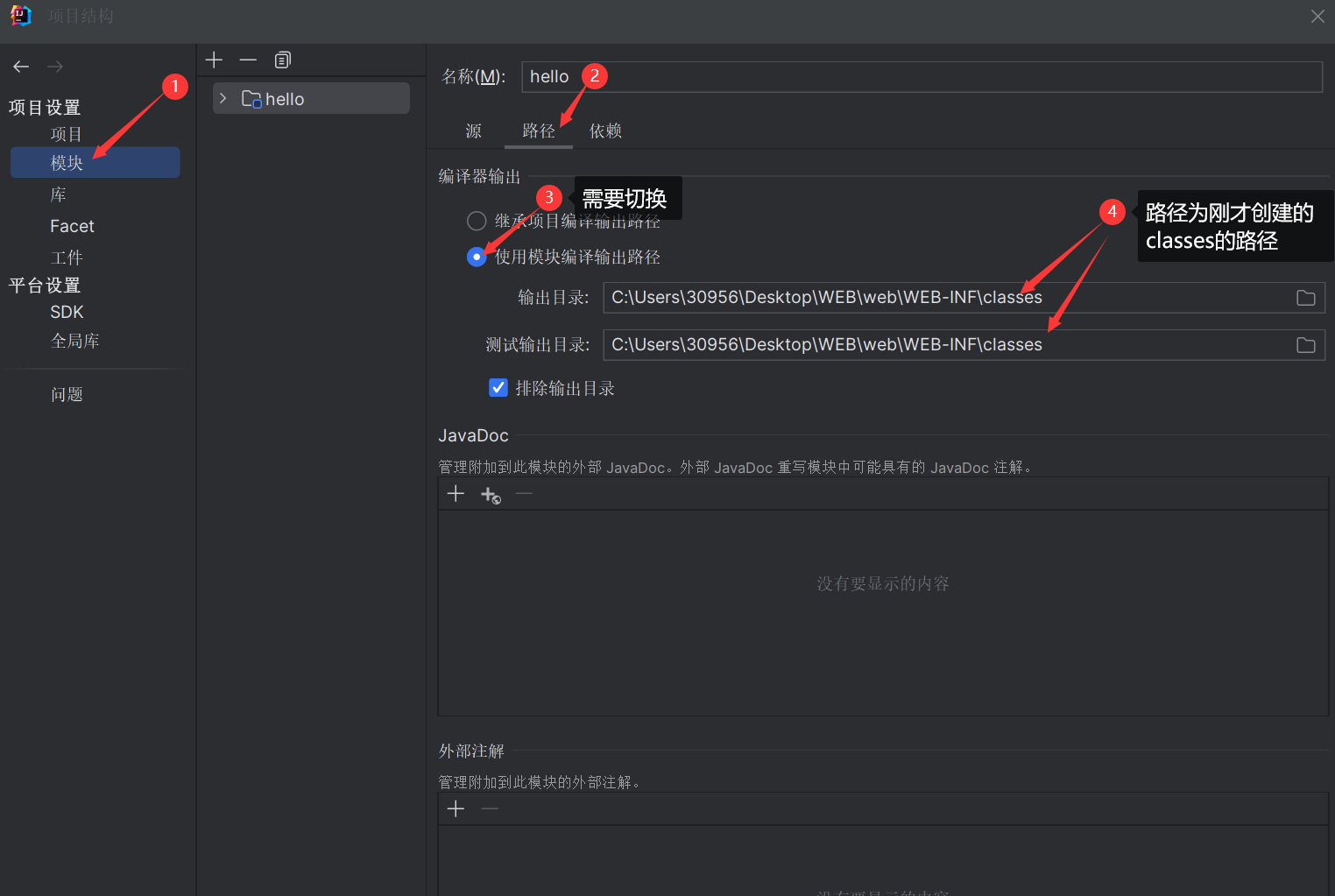Open 工件 settings section

click(x=67, y=258)
